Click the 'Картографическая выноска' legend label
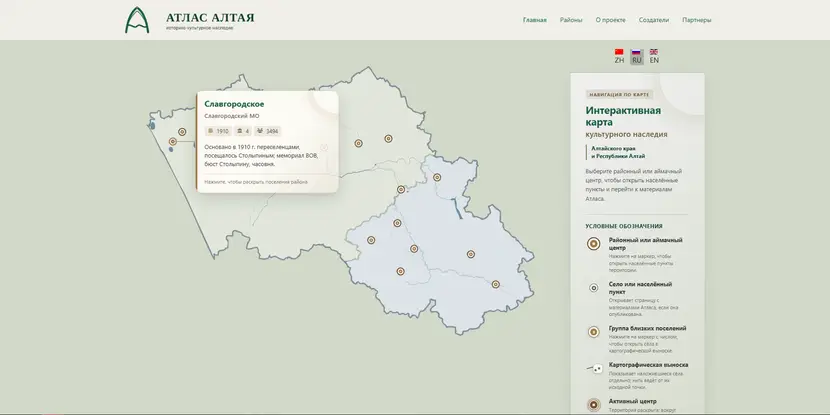Screen dimensions: 830x415 point(648,365)
